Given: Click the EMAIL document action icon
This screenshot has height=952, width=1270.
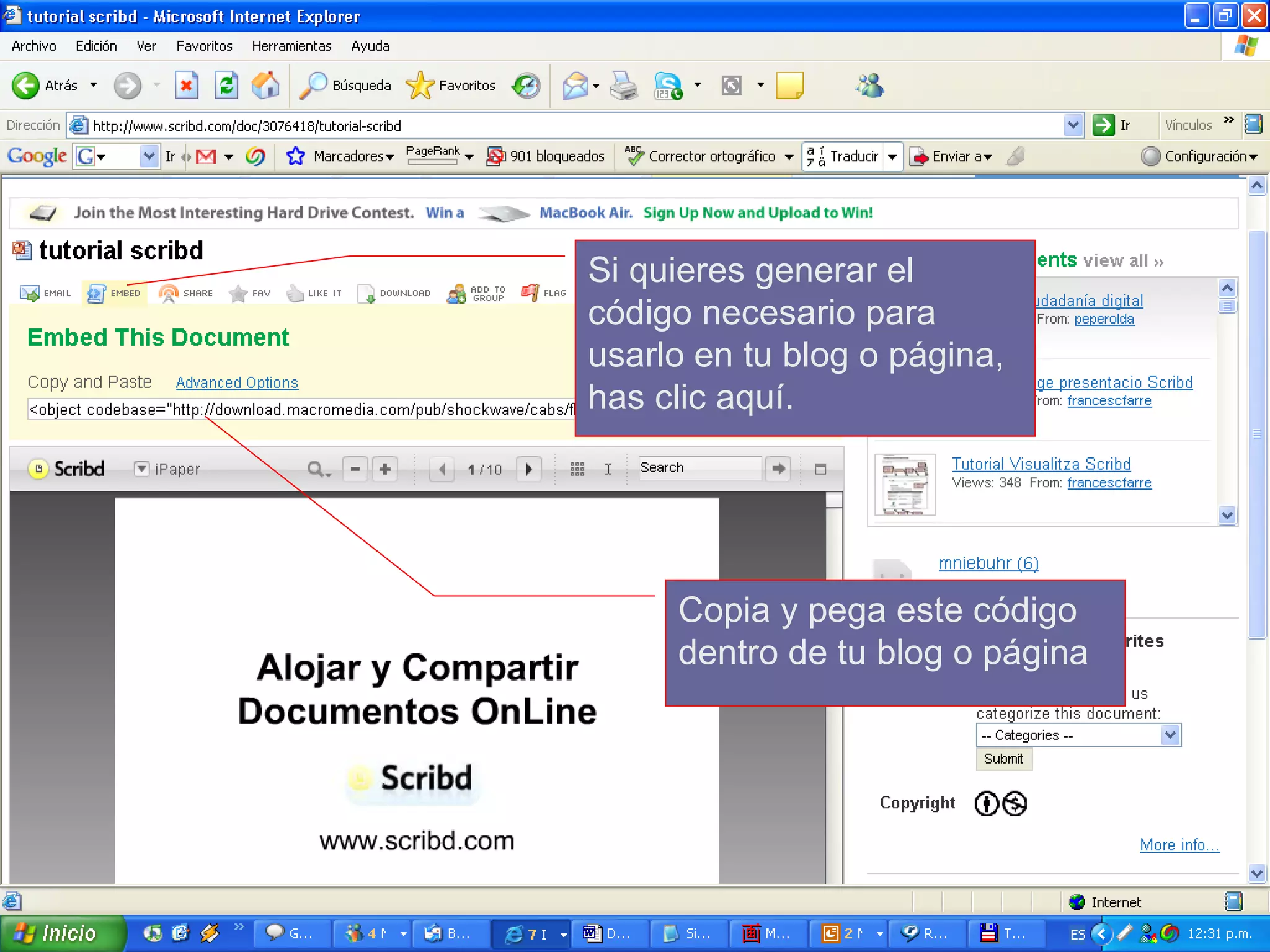Looking at the screenshot, I should coord(45,293).
